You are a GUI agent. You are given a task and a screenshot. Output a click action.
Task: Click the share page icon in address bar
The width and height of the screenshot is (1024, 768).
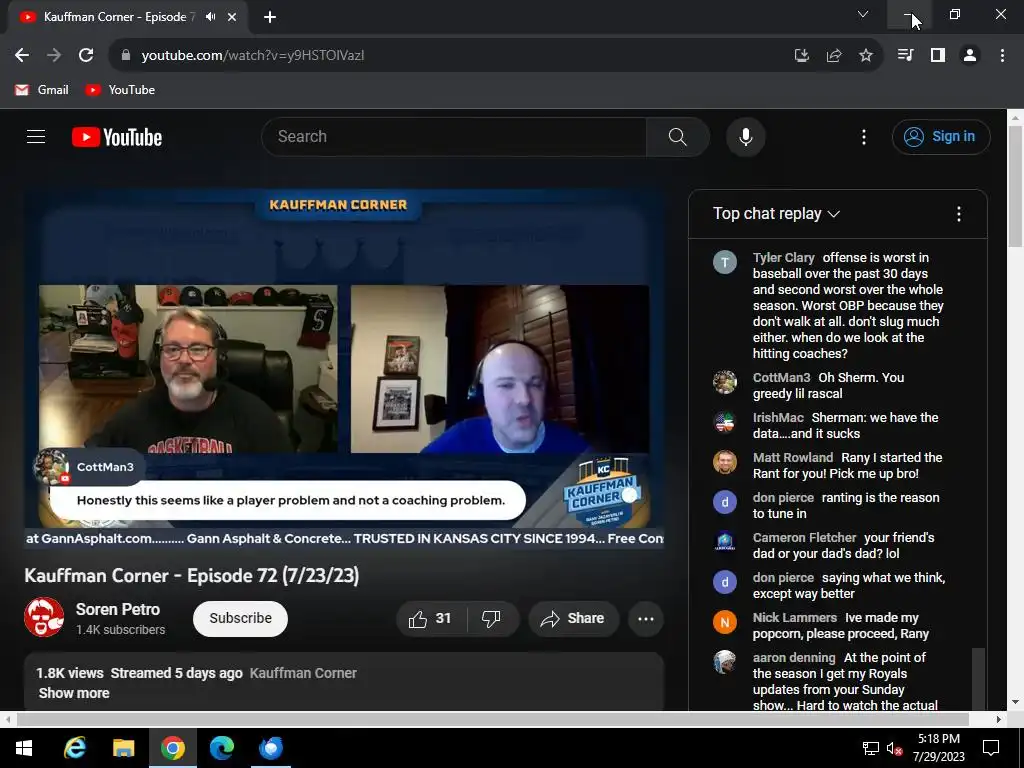(x=834, y=56)
